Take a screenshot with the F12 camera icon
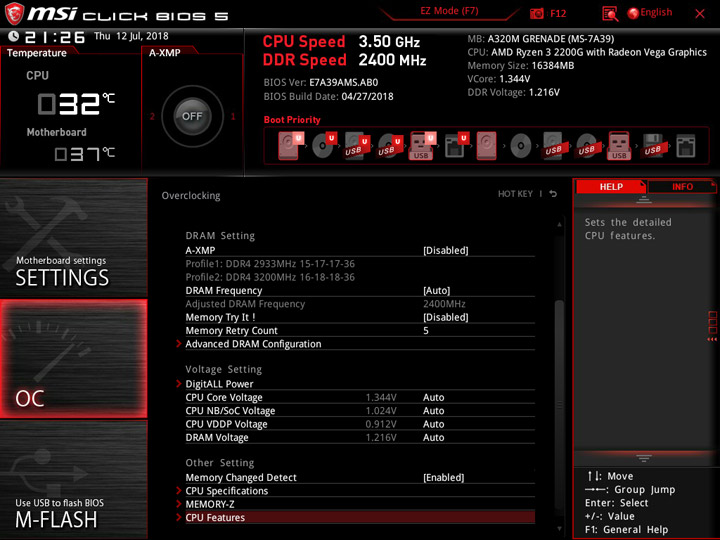 (536, 13)
